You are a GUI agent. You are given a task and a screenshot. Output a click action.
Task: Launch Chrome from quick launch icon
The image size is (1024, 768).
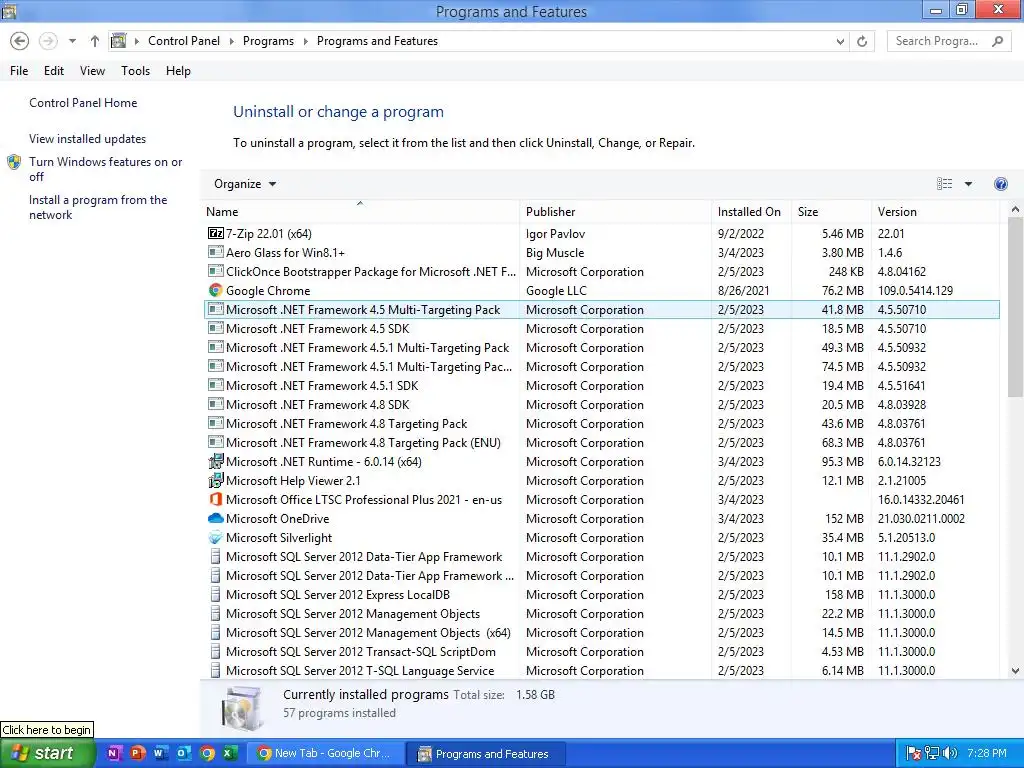coord(207,753)
